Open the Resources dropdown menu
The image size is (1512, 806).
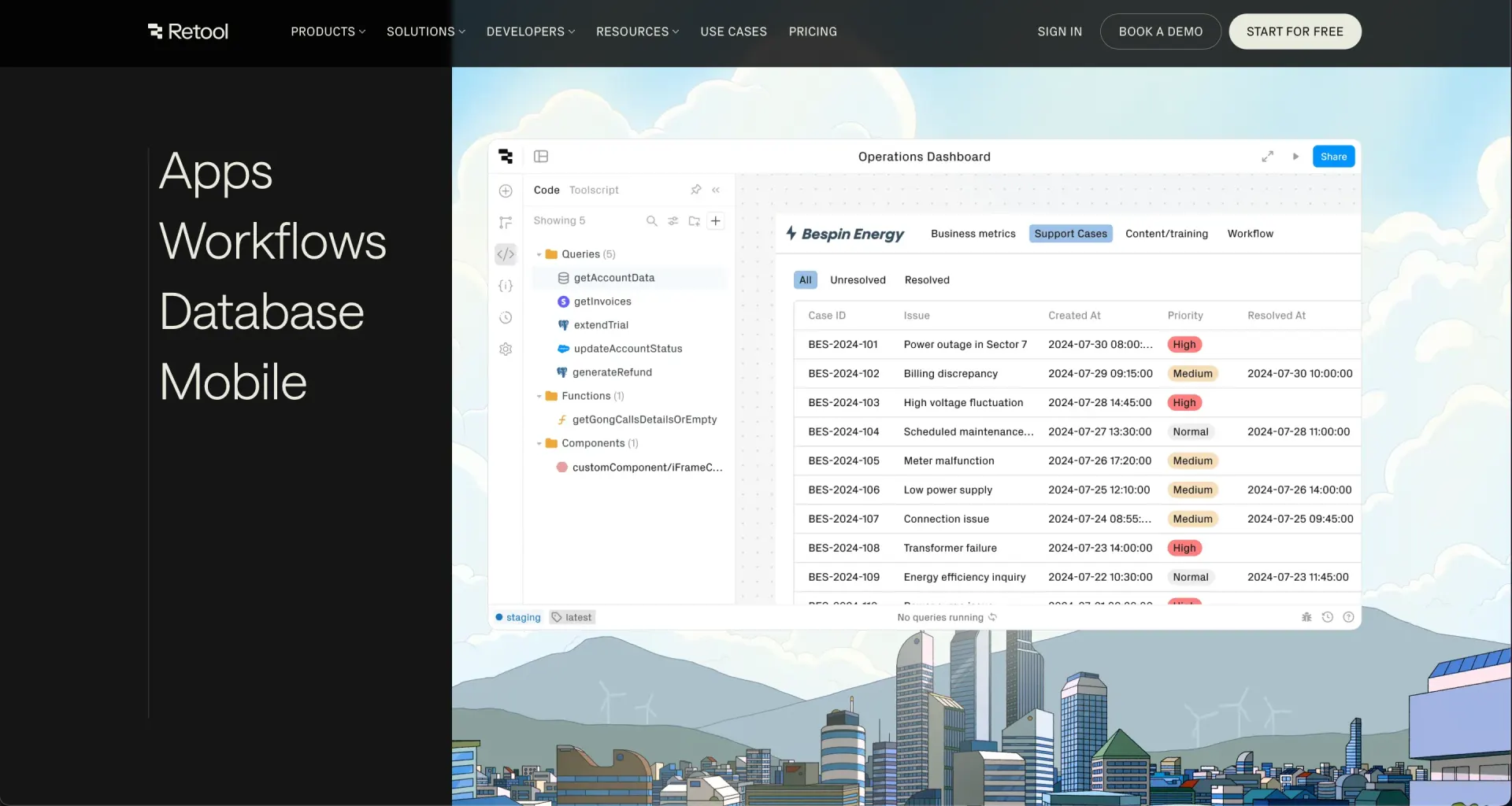coord(637,31)
